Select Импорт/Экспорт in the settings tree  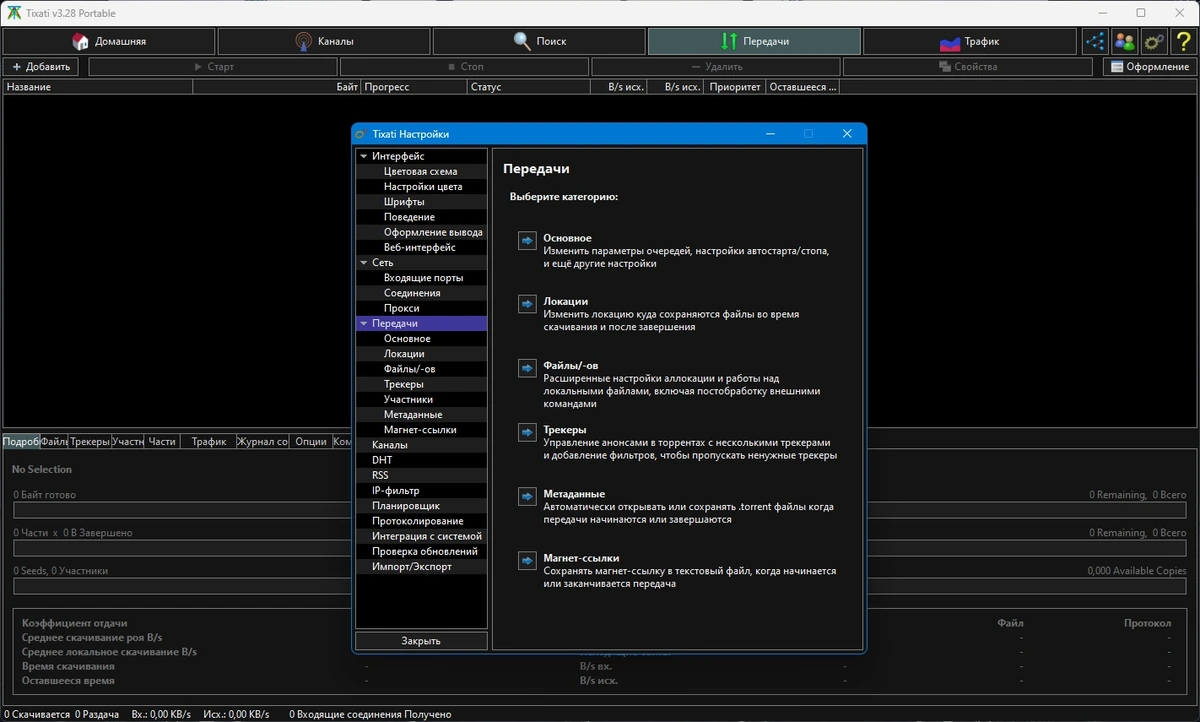tap(421, 567)
